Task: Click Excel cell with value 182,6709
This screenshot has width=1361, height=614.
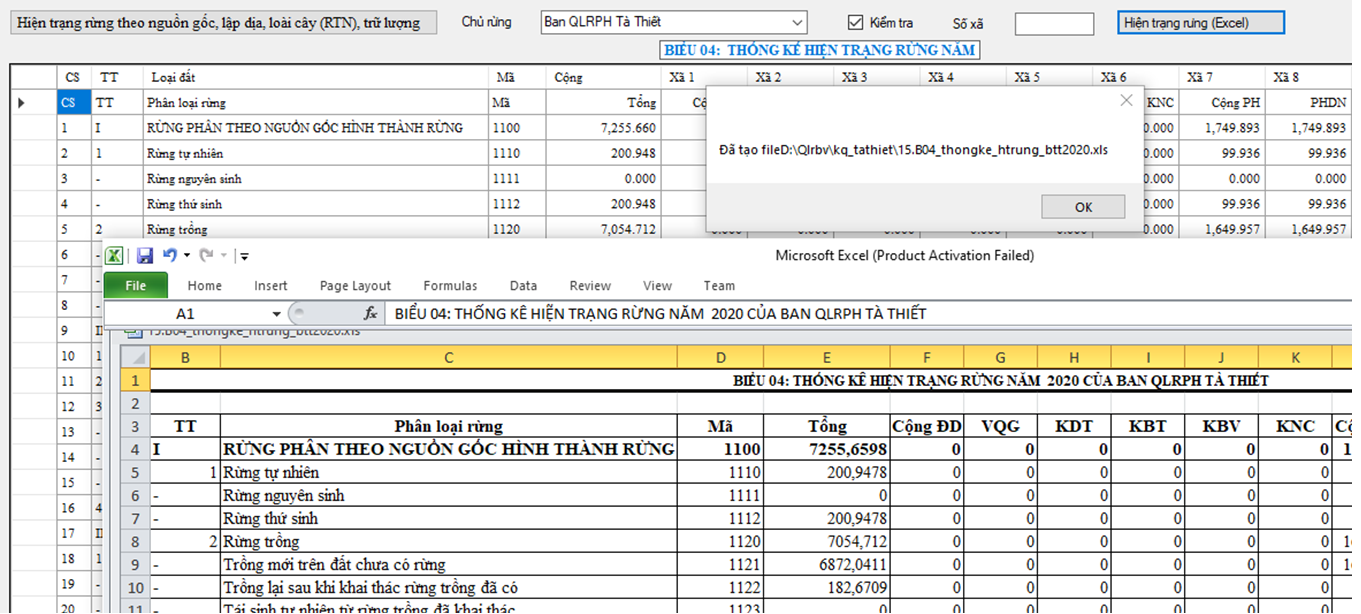Action: (x=826, y=587)
